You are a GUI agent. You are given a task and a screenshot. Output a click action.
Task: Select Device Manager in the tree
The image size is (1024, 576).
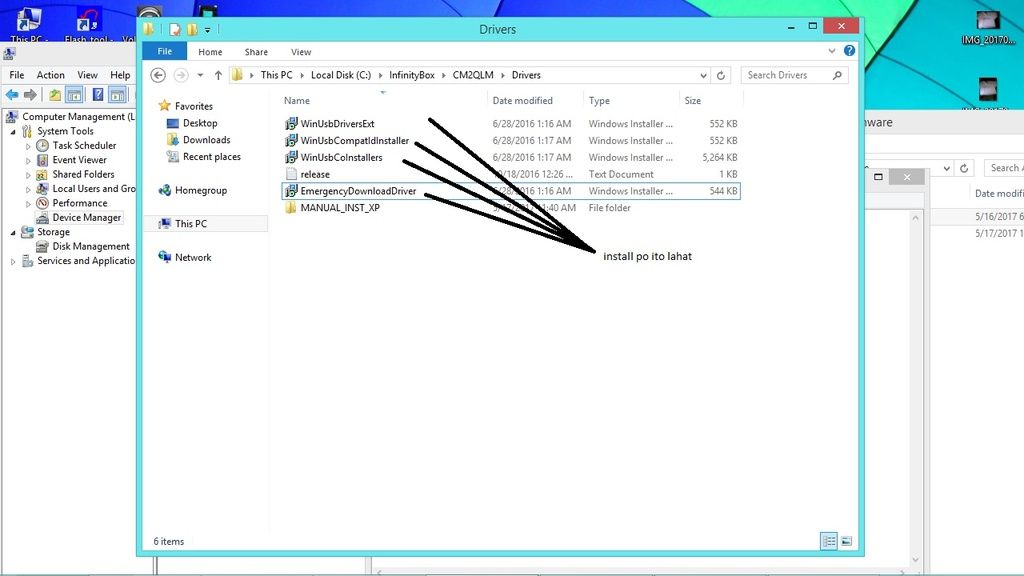click(x=86, y=217)
